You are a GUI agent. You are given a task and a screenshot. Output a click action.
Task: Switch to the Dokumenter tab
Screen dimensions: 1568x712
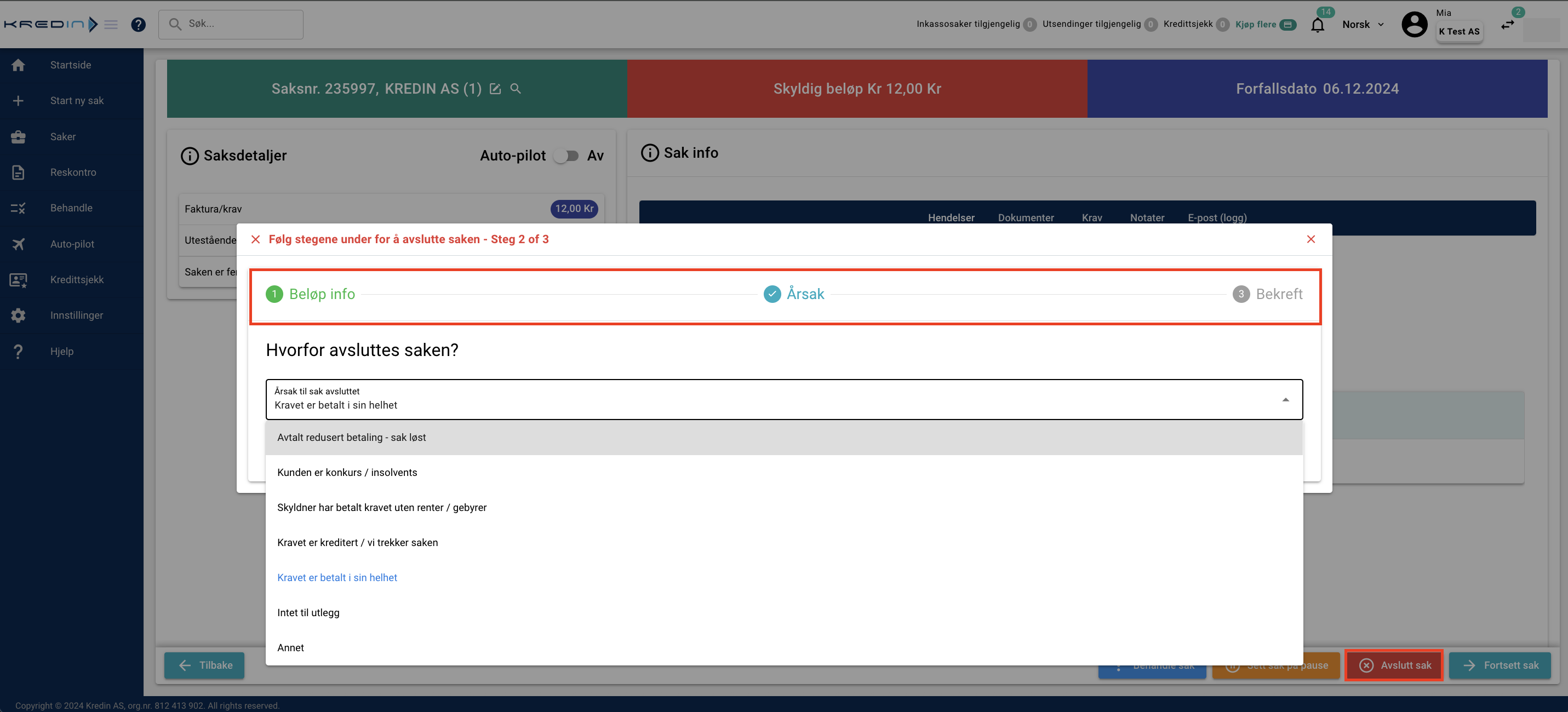(x=1026, y=218)
